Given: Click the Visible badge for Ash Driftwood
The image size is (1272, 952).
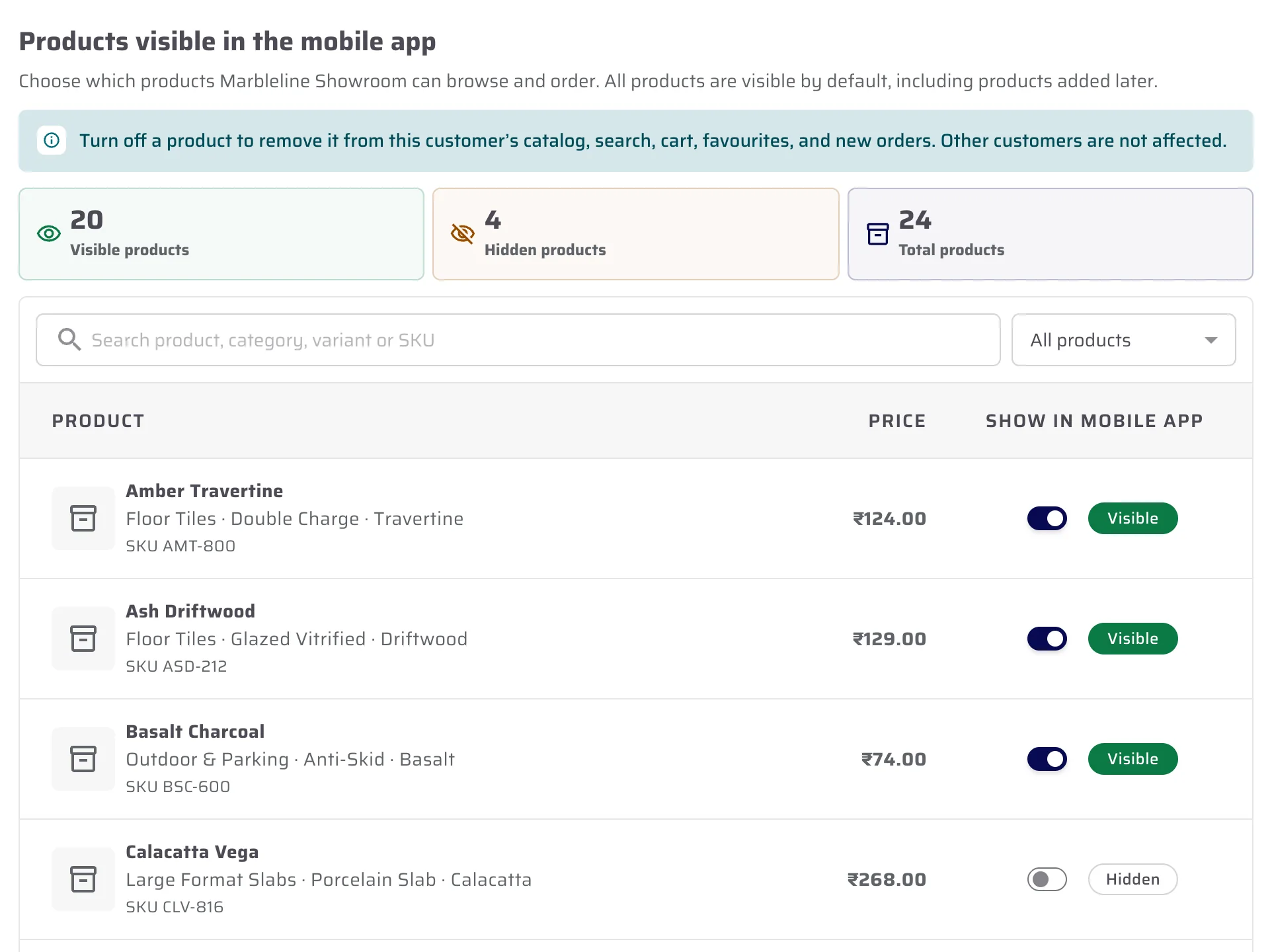Looking at the screenshot, I should 1133,639.
